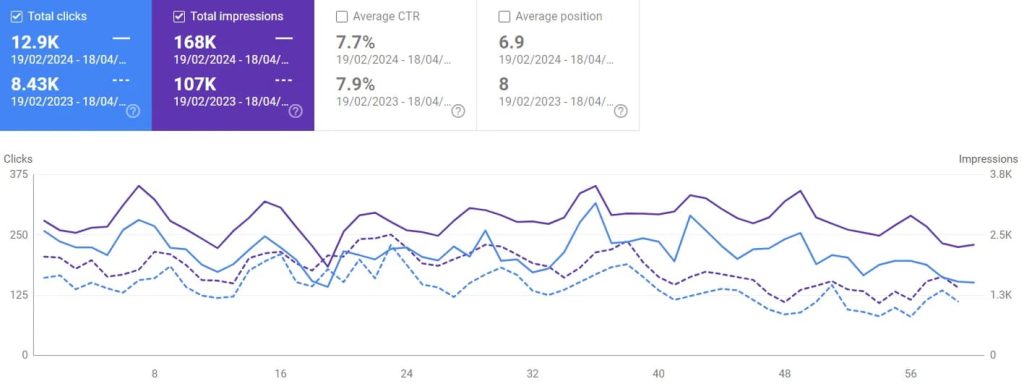This screenshot has height=389, width=1024.
Task: Uncheck the Total impressions checkbox
Action: 179,17
